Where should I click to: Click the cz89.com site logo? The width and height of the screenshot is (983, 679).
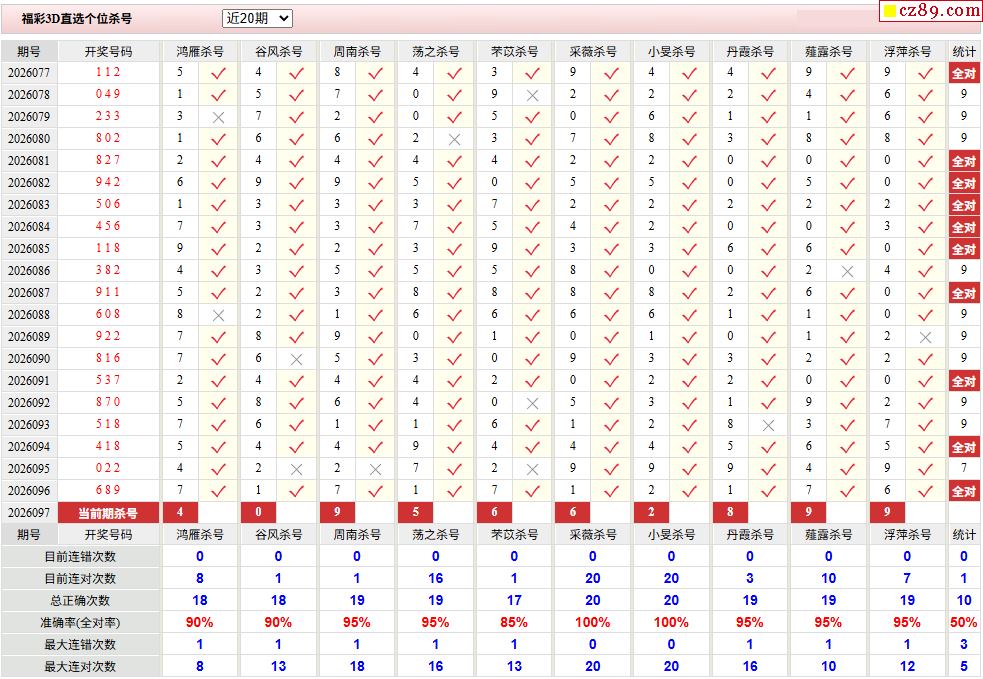(929, 11)
